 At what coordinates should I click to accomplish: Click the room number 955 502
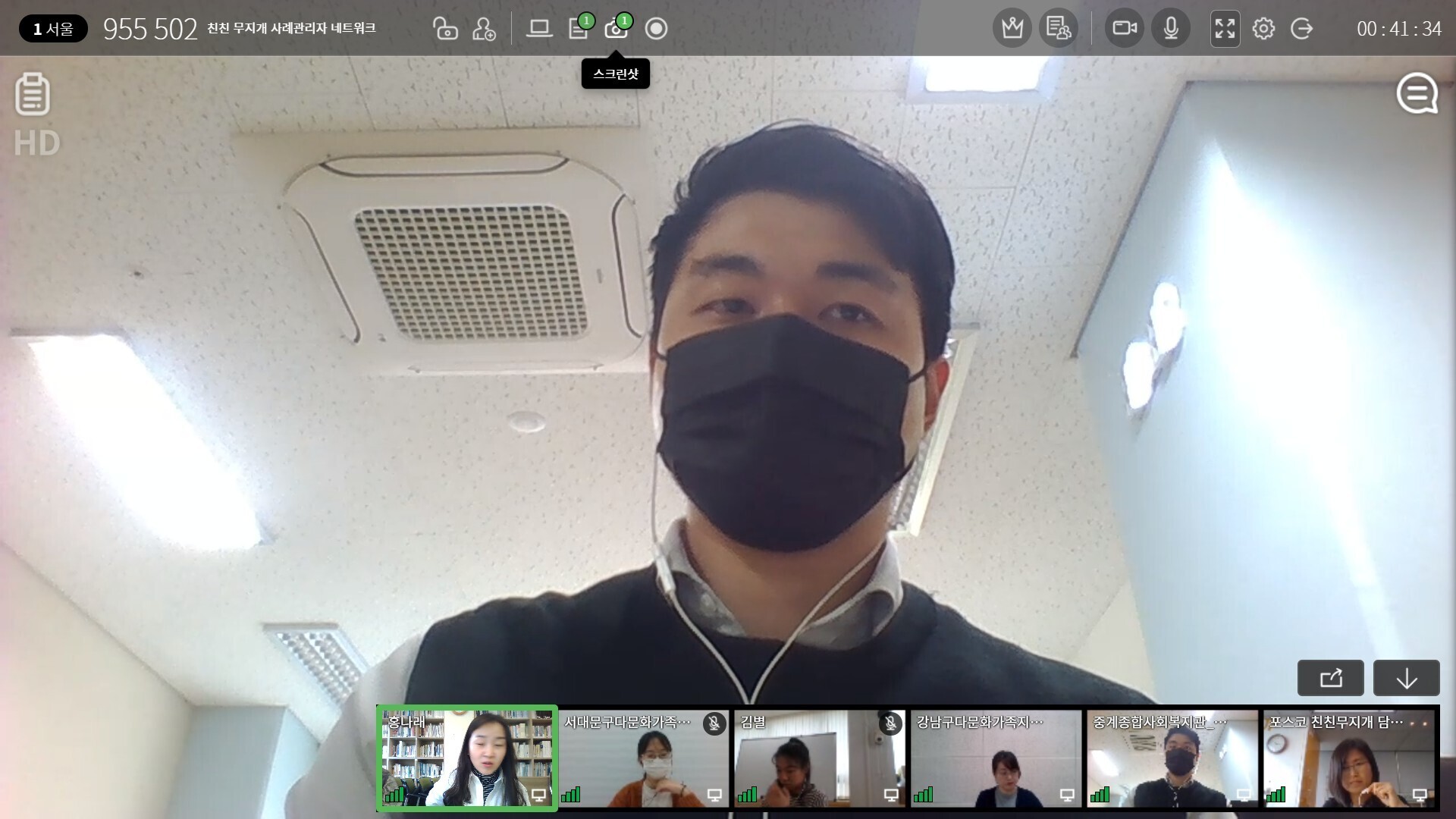(x=150, y=29)
